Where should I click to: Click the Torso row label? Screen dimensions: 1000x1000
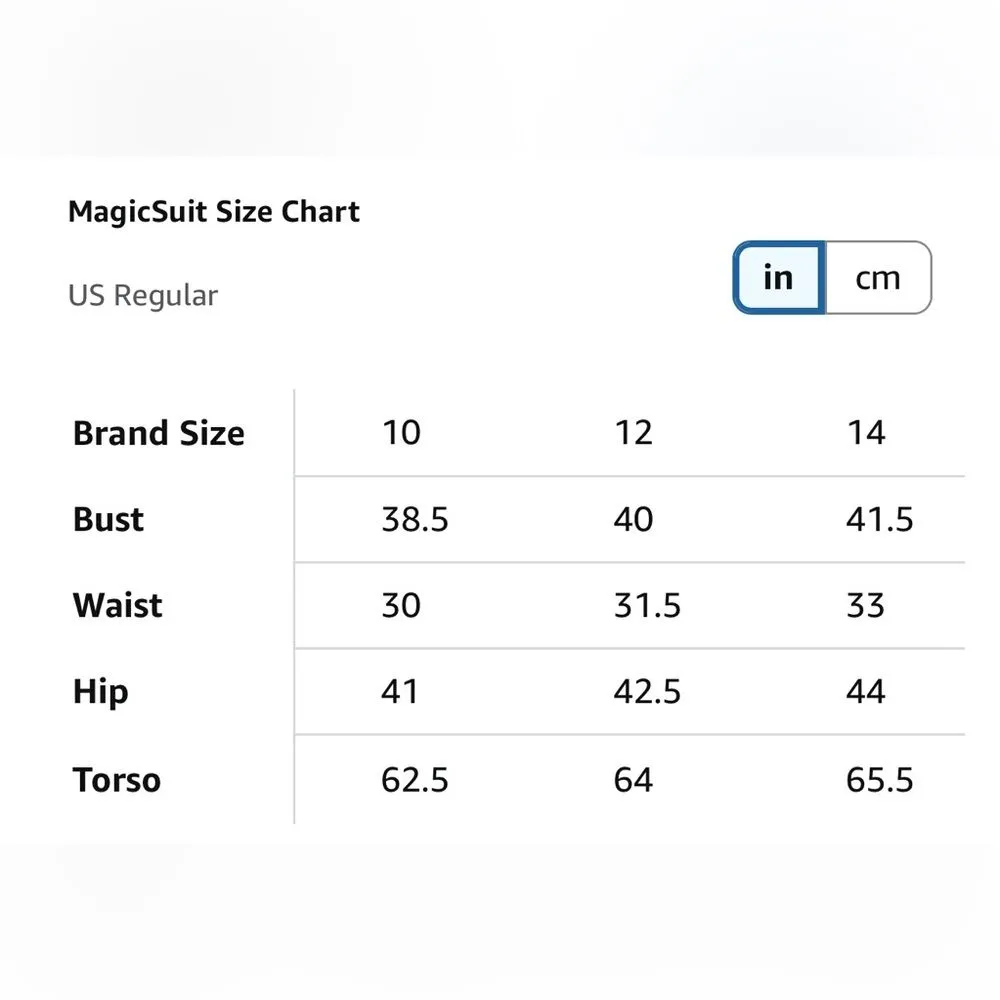[x=116, y=780]
